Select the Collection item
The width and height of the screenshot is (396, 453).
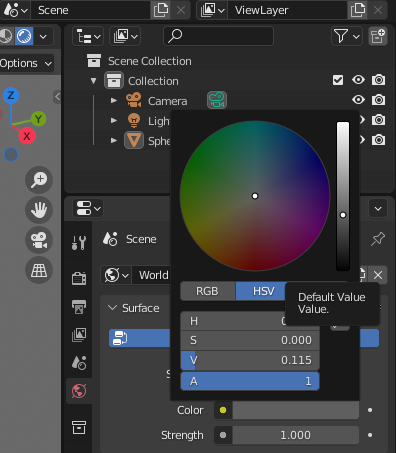coord(153,81)
